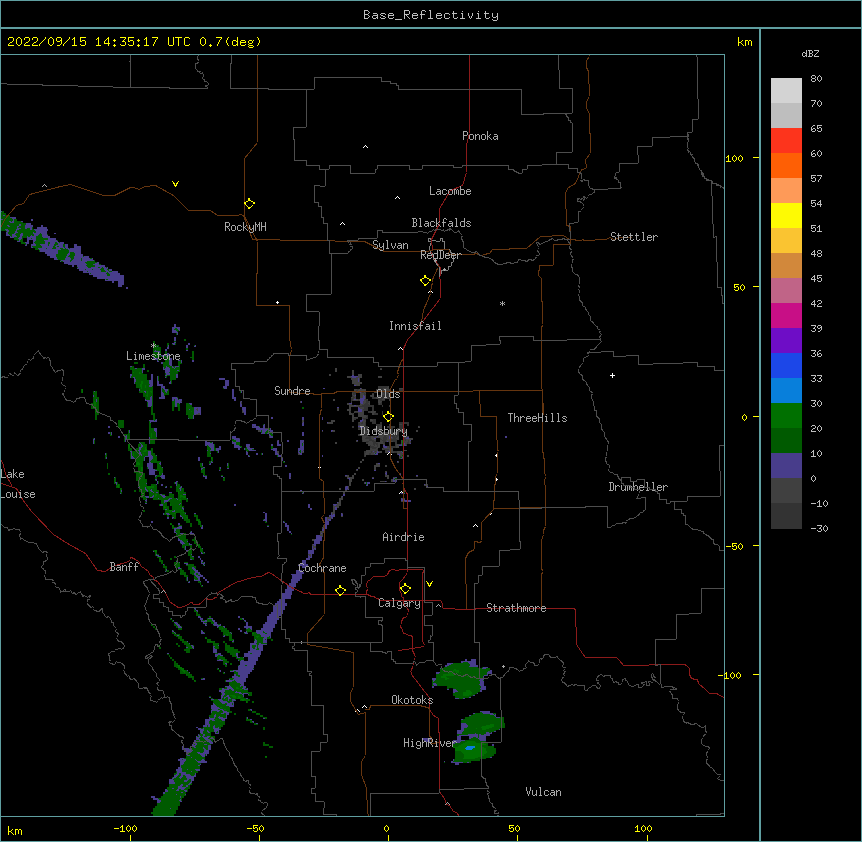Viewport: 862px width, 842px height.
Task: Click the Sylvan town label
Action: [x=390, y=245]
